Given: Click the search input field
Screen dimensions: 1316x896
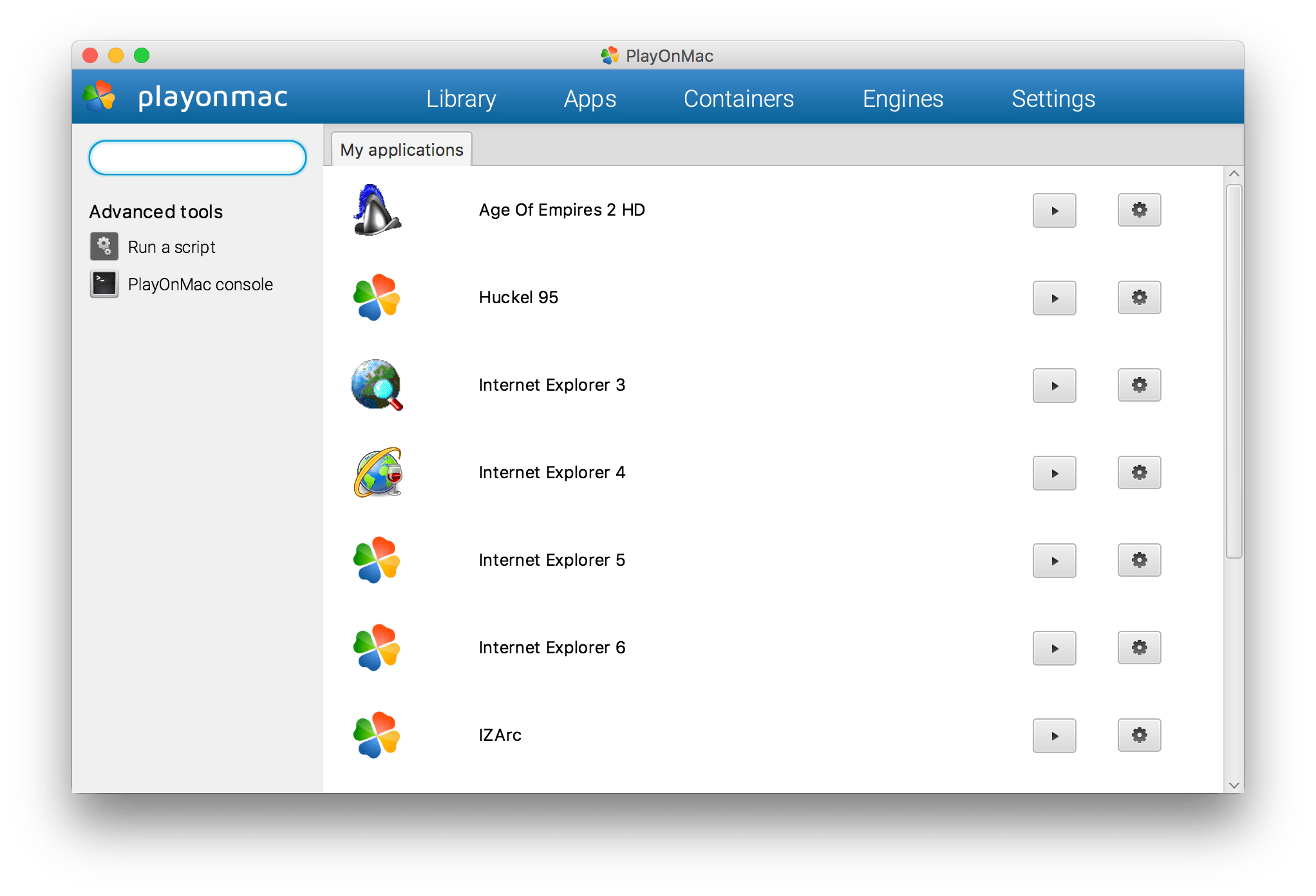Looking at the screenshot, I should (x=198, y=158).
